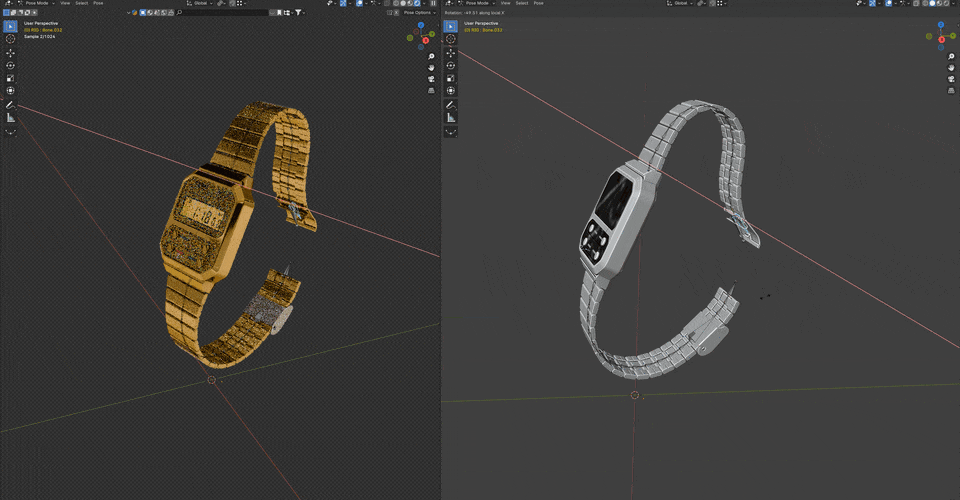The width and height of the screenshot is (960, 500).
Task: Select the Measure tool in right viewport
Action: (451, 118)
